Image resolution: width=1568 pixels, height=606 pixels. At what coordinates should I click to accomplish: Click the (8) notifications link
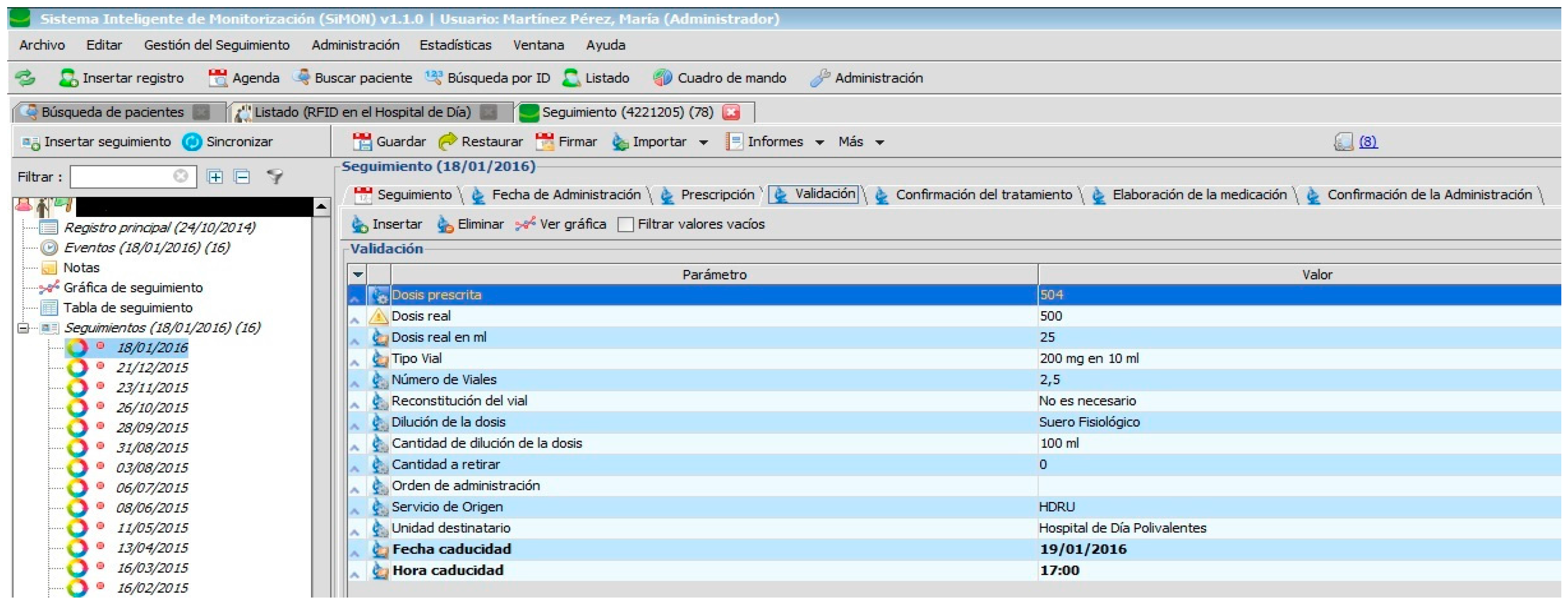pyautogui.click(x=1368, y=142)
